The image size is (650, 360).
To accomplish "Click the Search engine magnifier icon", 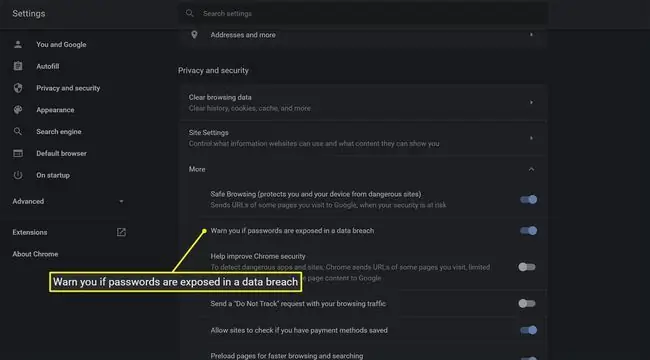I will tap(18, 131).
